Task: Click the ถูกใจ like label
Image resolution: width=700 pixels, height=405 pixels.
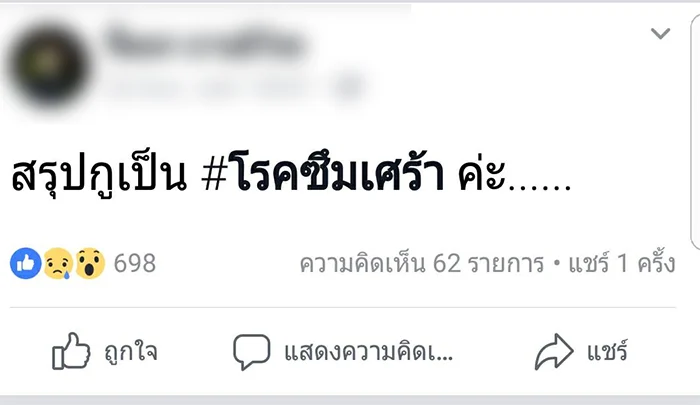Action: pos(131,352)
